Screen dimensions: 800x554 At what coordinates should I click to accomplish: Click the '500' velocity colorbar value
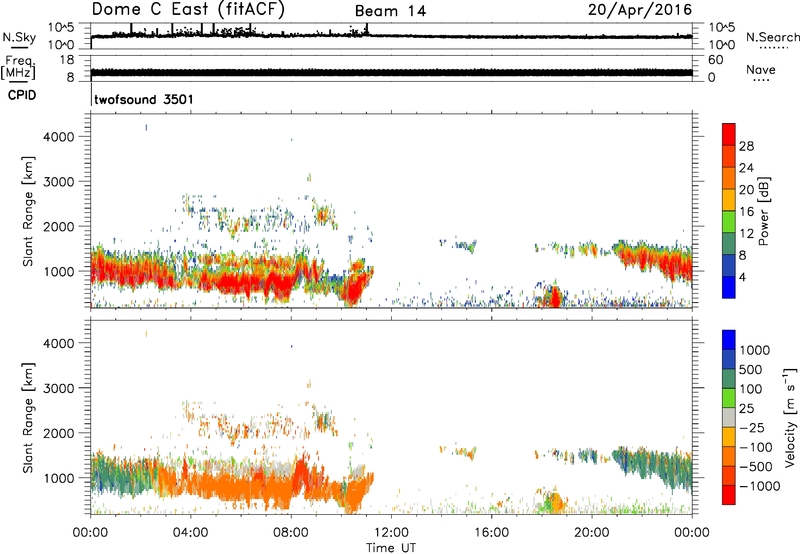(750, 369)
